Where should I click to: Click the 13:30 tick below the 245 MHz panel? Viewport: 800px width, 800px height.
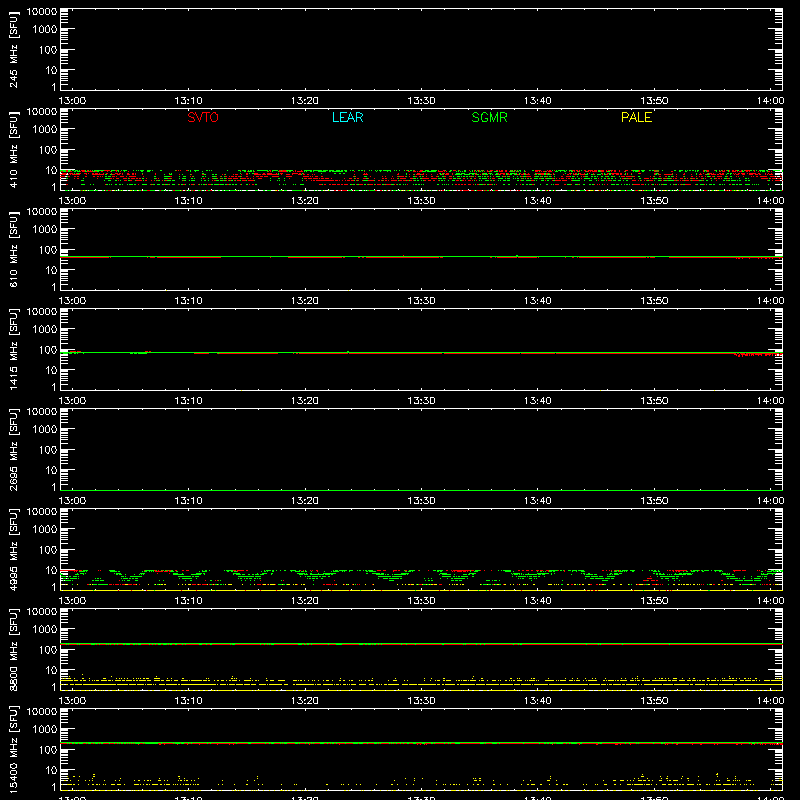421,101
